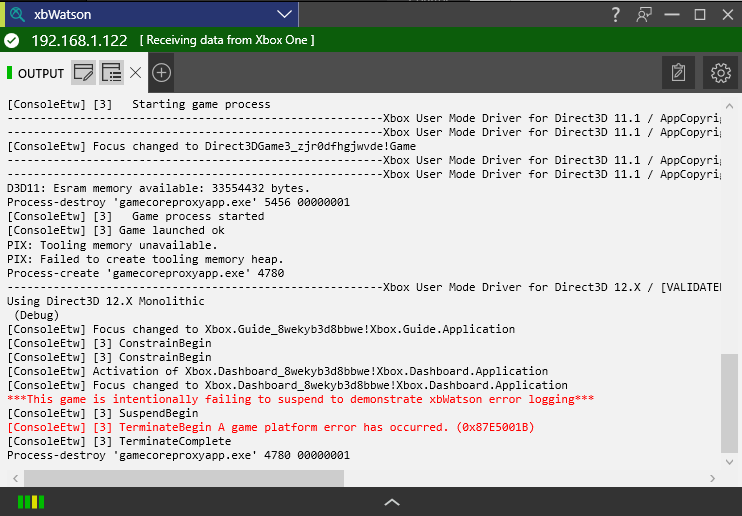The width and height of the screenshot is (742, 516).
Task: Click 'Activation of Xbox.Dashboard' log line
Action: [x=278, y=371]
